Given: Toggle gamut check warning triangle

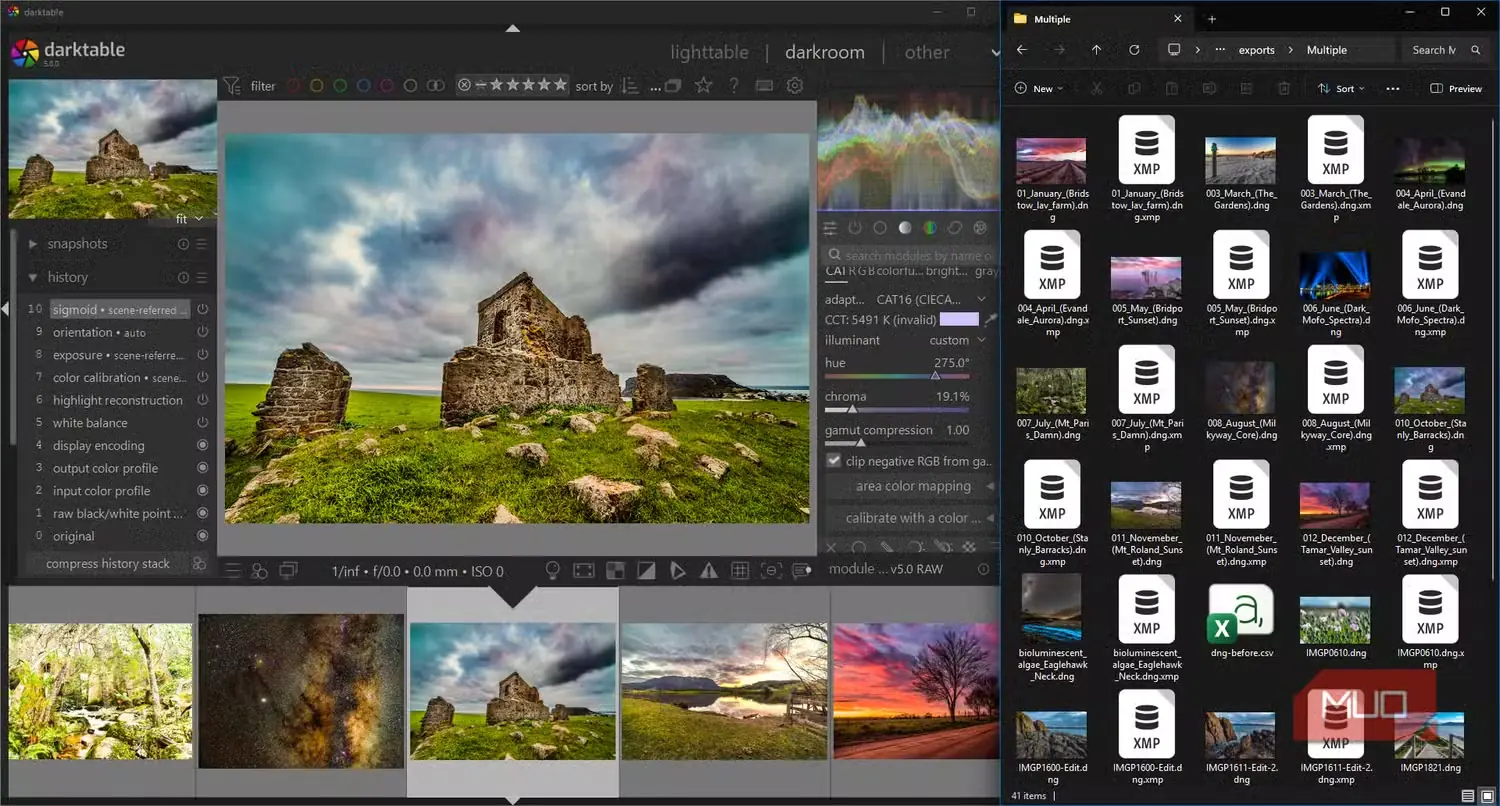Looking at the screenshot, I should 709,571.
